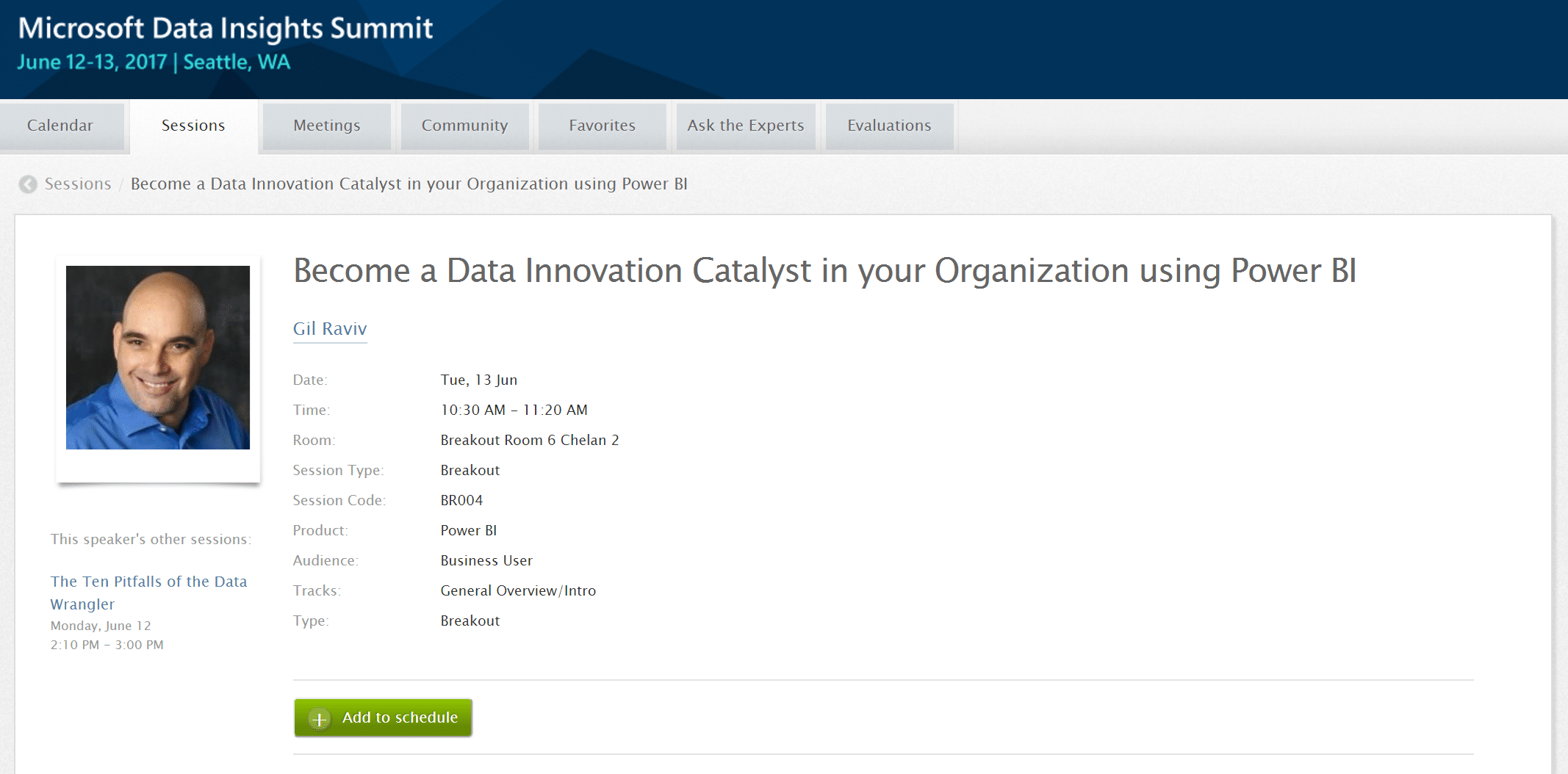Open the Favorites tab

point(602,126)
